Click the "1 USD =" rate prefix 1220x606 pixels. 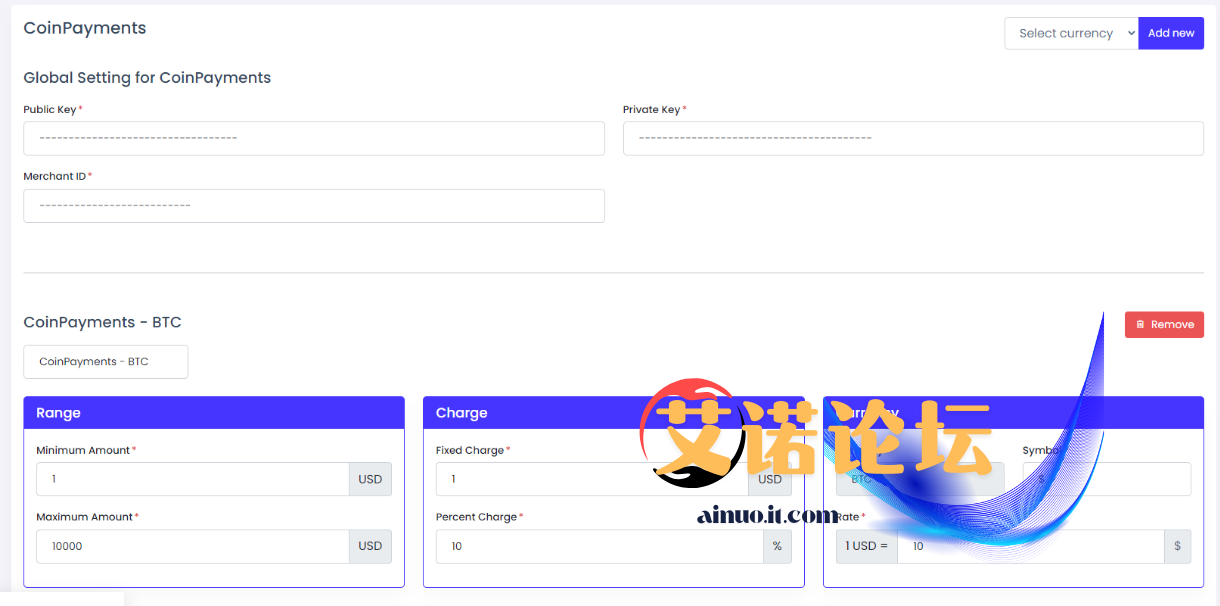(867, 546)
